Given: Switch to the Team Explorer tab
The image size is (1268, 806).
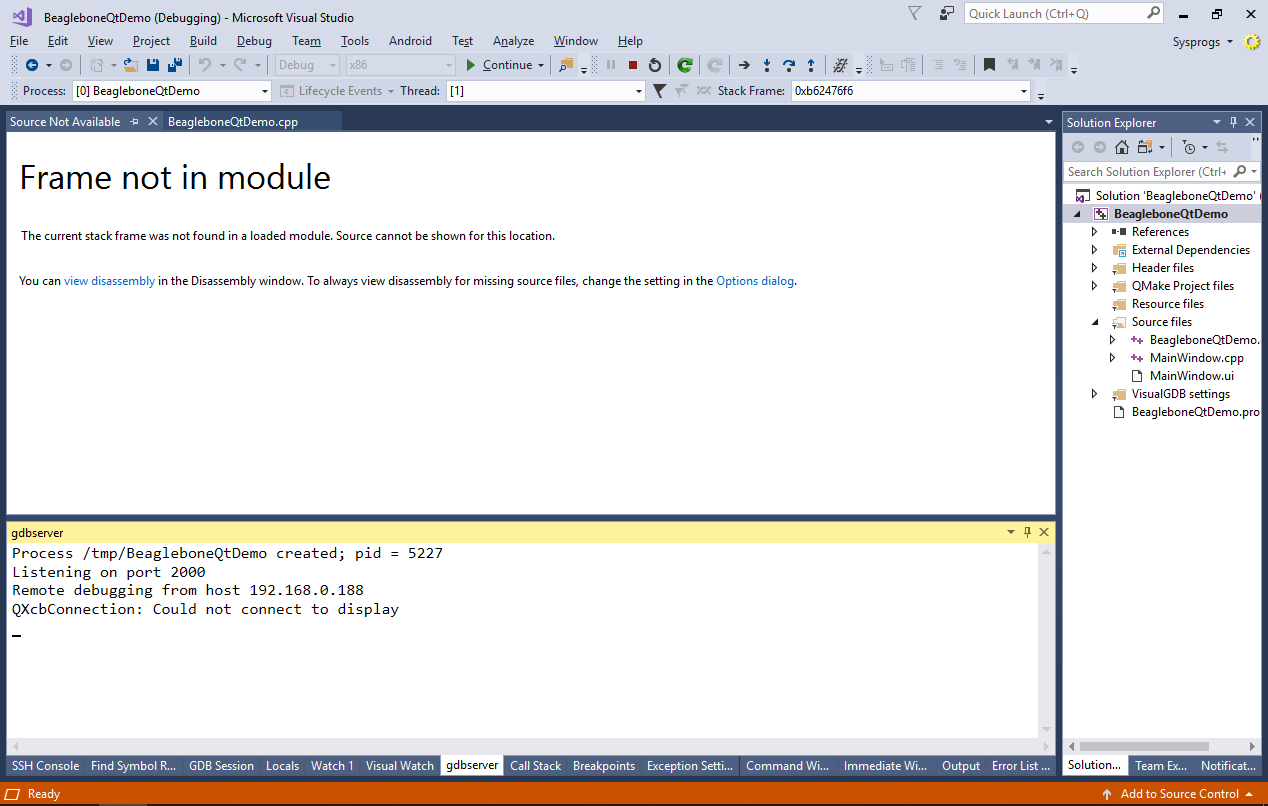Looking at the screenshot, I should [1160, 766].
